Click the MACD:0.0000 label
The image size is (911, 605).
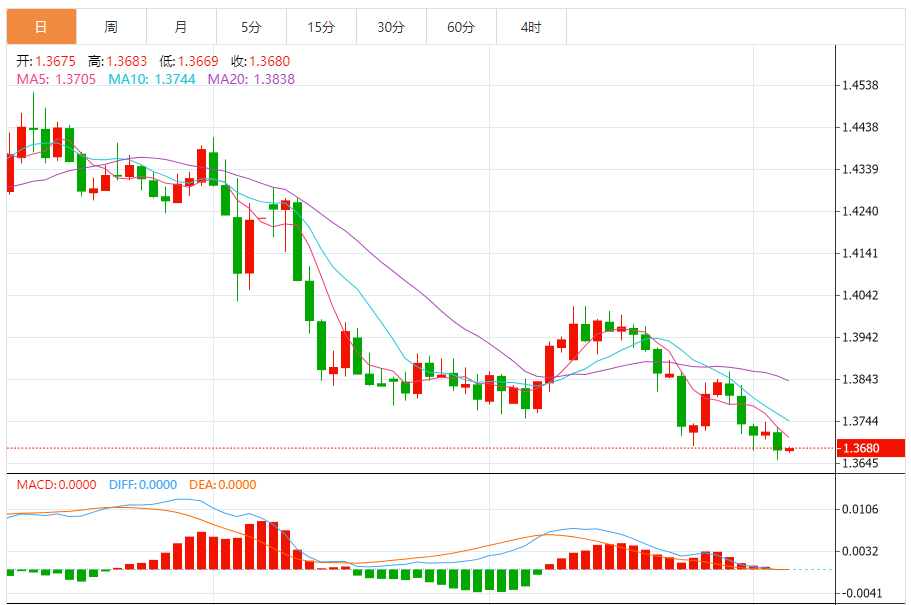(56, 485)
